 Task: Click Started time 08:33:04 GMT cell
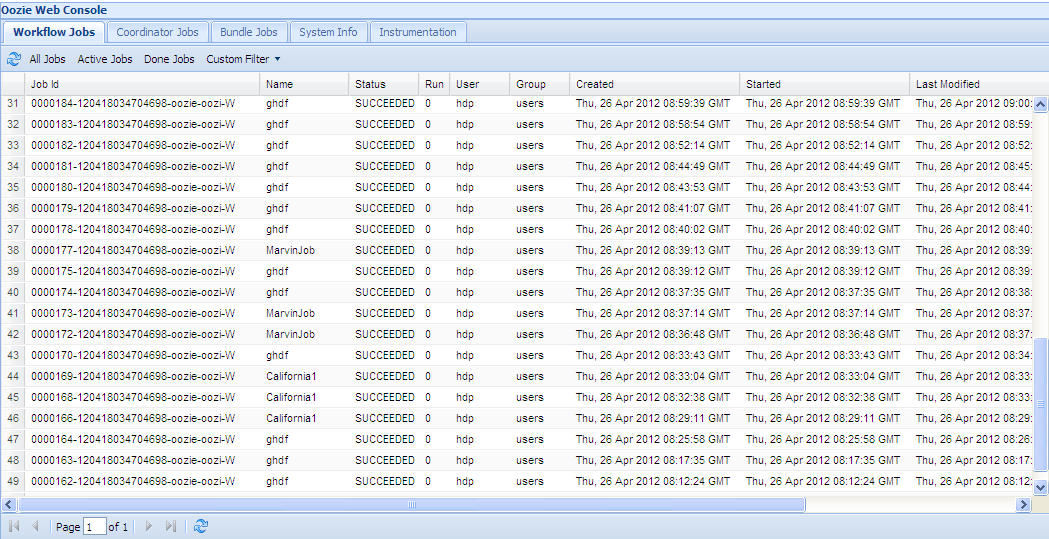[823, 376]
